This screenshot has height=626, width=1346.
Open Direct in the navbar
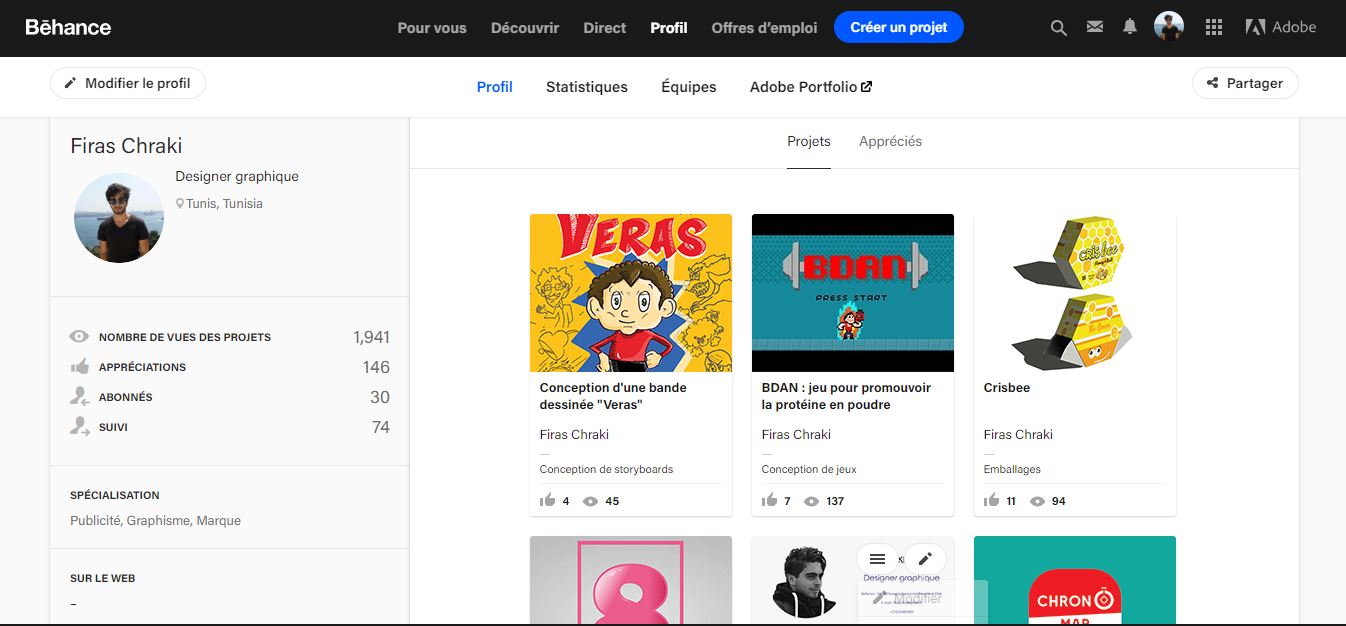pyautogui.click(x=605, y=28)
